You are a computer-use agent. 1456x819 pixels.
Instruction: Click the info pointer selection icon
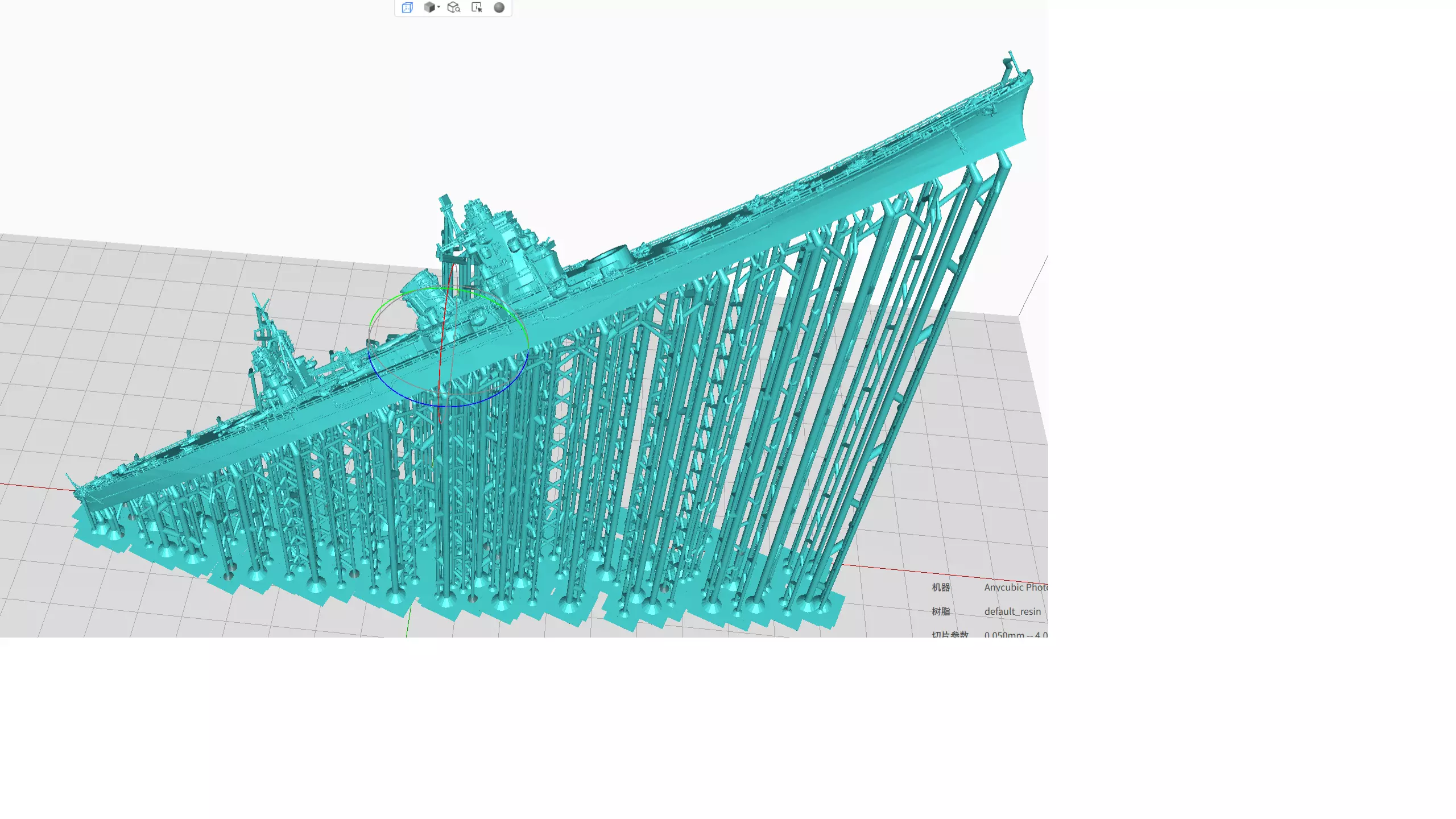point(477,8)
